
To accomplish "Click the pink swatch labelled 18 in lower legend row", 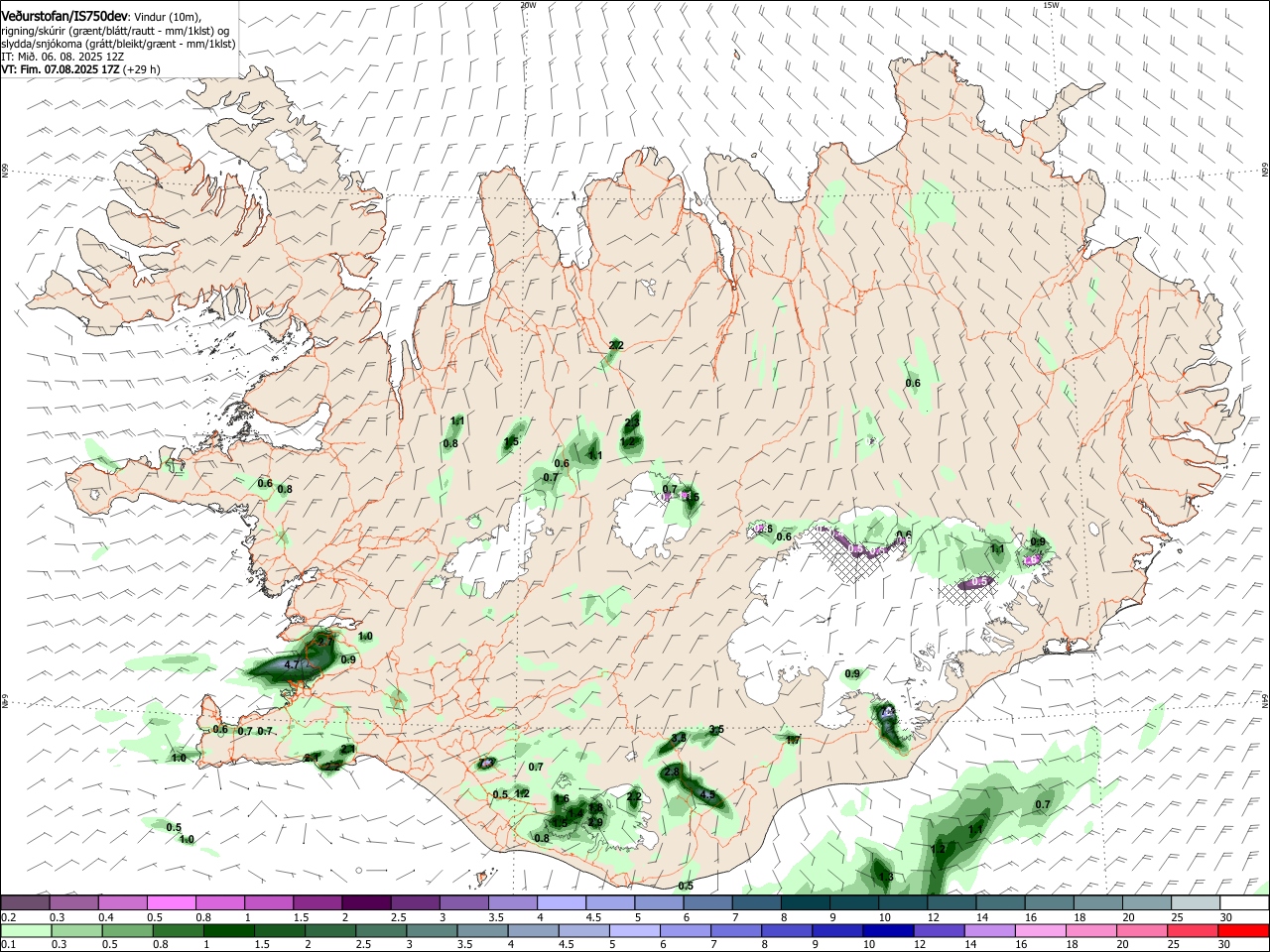I will 1090,931.
